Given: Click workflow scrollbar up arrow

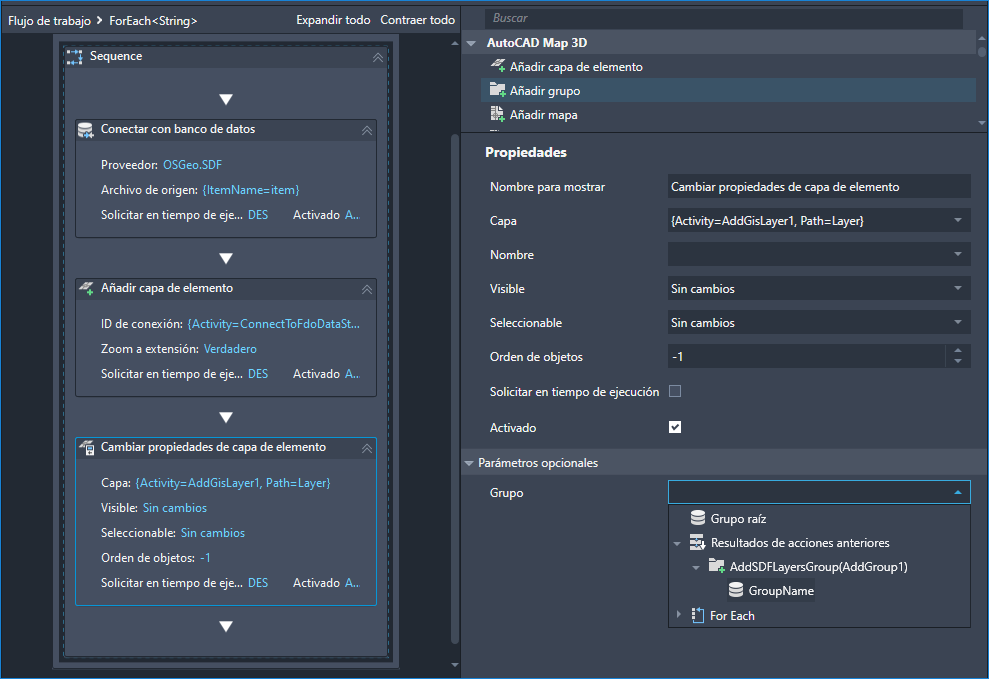Looking at the screenshot, I should tap(455, 44).
